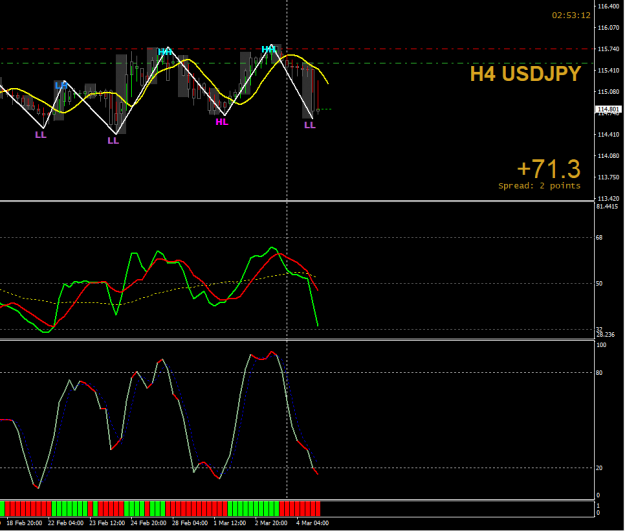Click the 20 oversold scale label
The height and width of the screenshot is (531, 625).
click(x=599, y=468)
